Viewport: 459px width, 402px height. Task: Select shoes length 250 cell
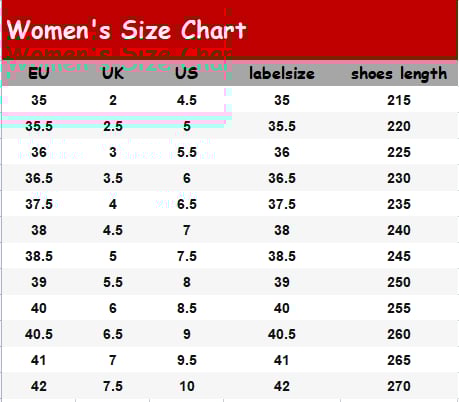[399, 282]
